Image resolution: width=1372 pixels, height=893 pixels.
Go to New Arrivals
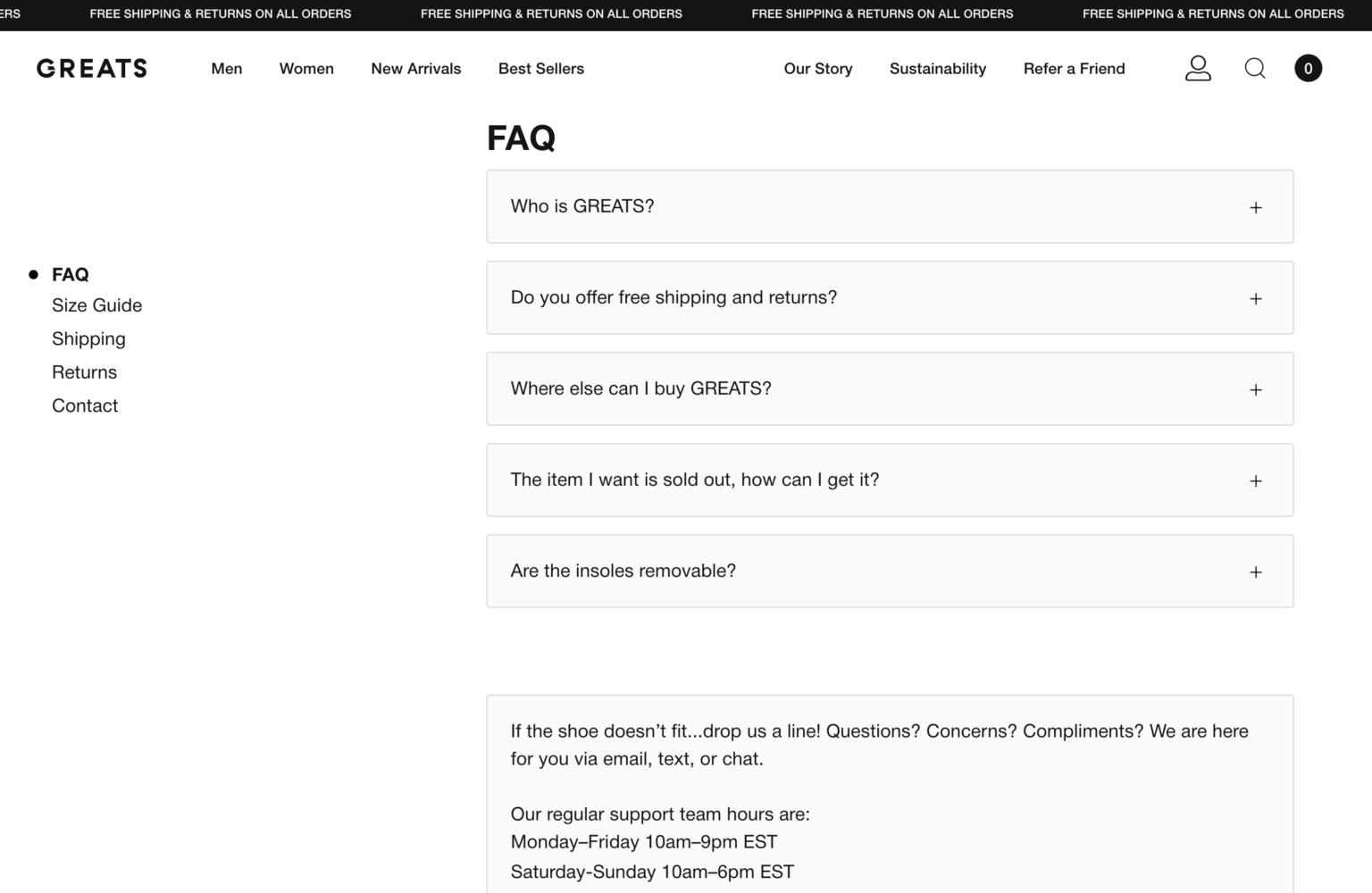tap(416, 69)
